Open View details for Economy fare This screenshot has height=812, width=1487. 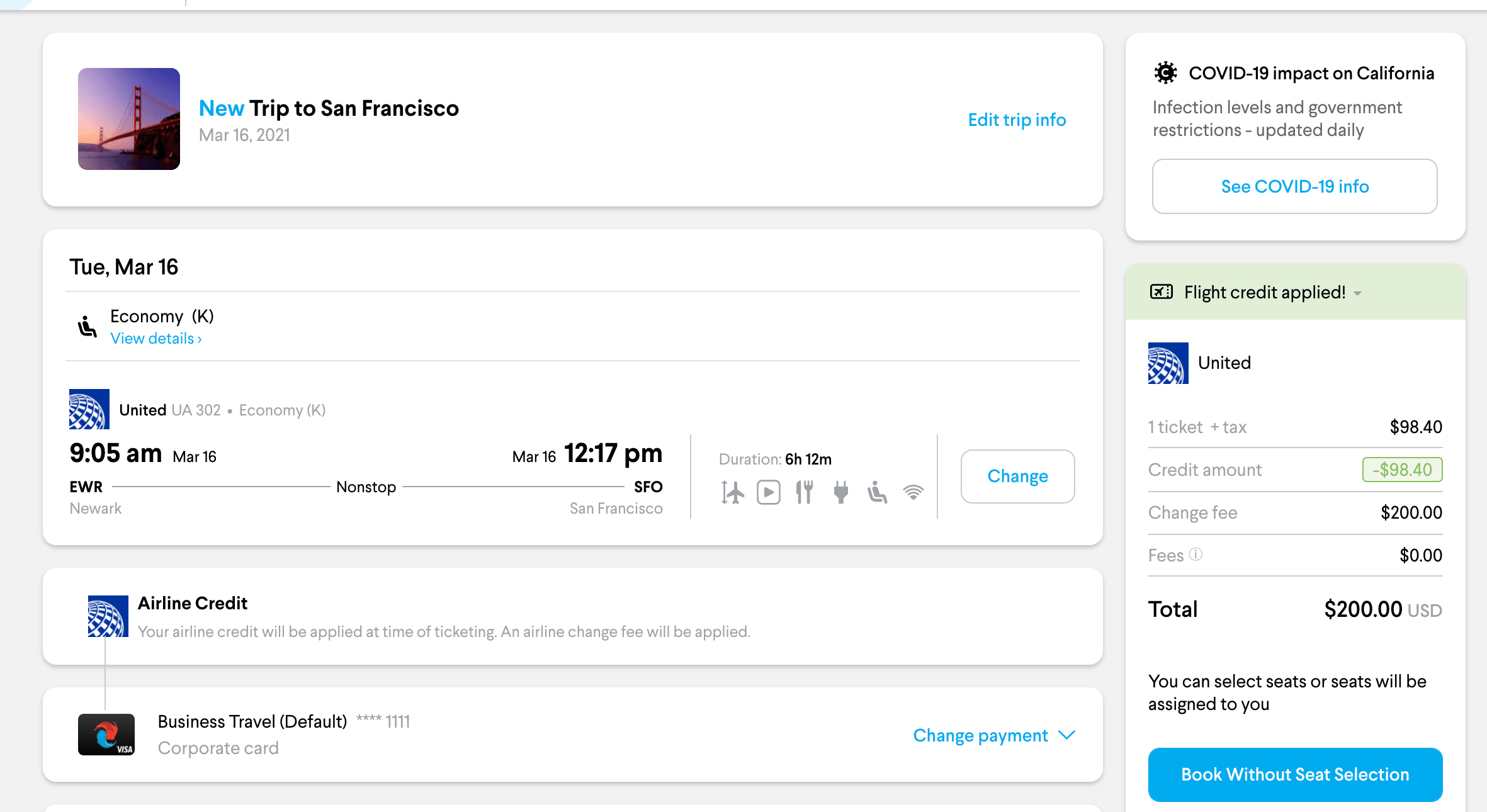point(156,339)
